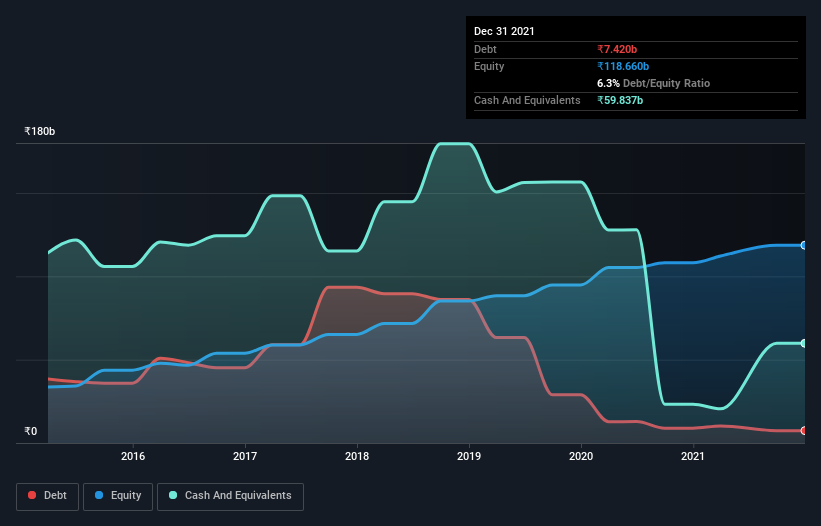Click the Dec 31 2021 tooltip date
The width and height of the screenshot is (821, 526).
tap(504, 31)
